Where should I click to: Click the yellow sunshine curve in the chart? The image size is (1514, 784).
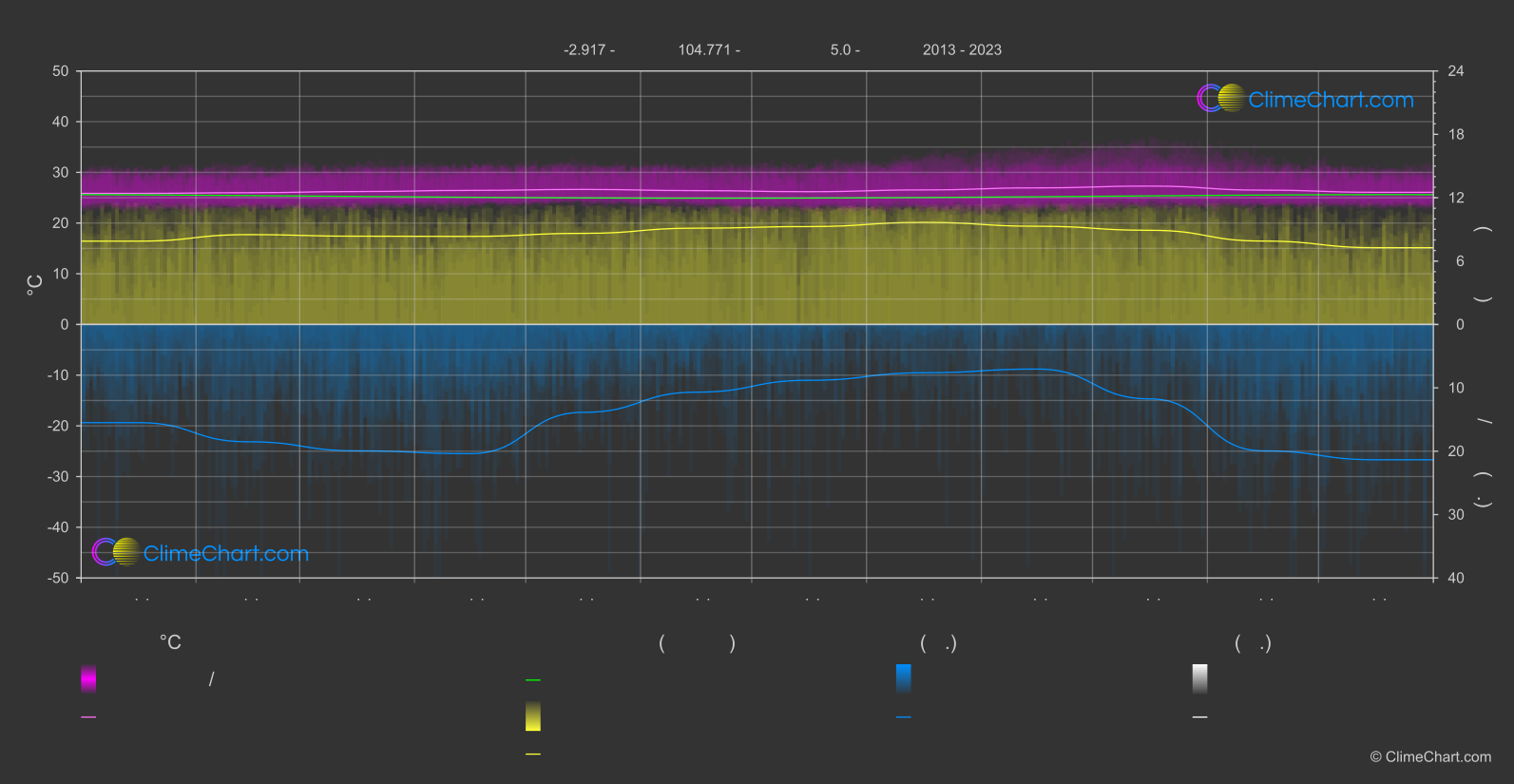click(x=757, y=227)
